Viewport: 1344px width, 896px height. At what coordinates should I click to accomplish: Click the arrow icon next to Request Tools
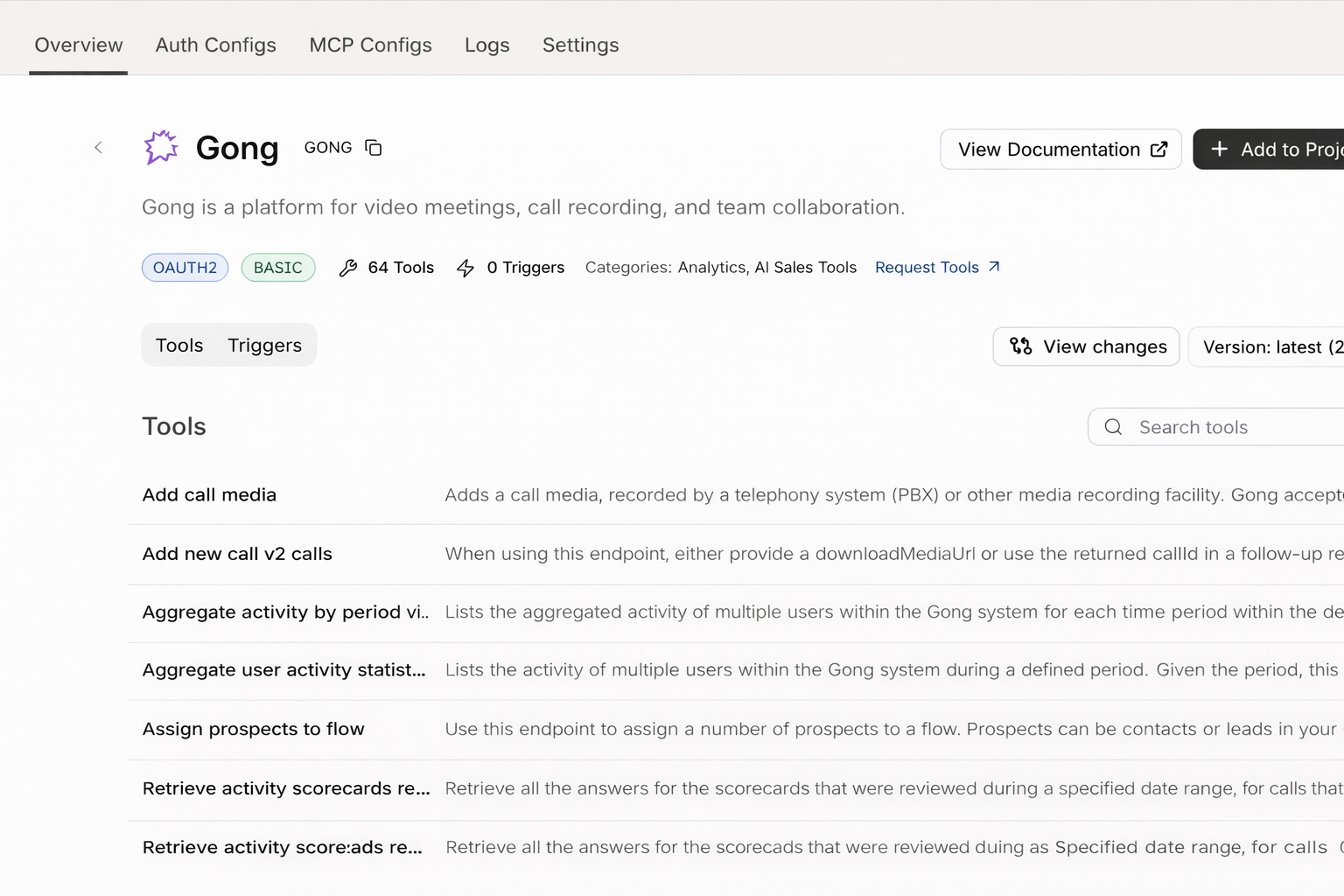pos(994,267)
